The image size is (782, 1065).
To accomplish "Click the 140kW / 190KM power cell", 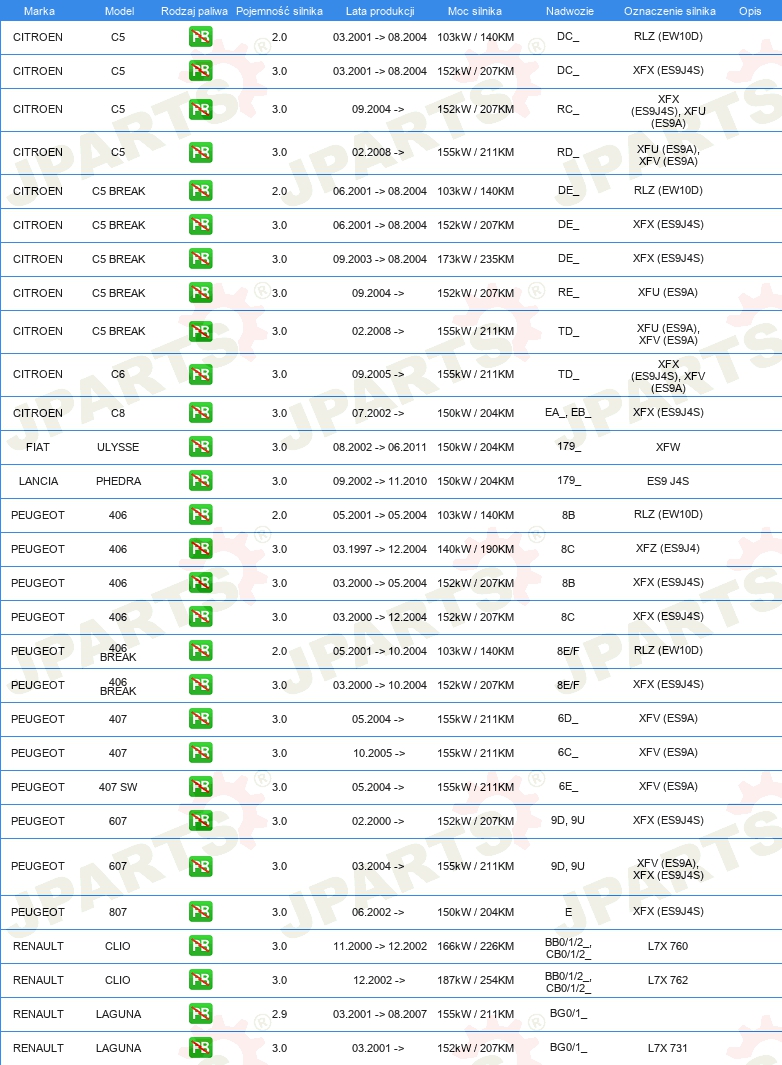I will click(x=476, y=549).
